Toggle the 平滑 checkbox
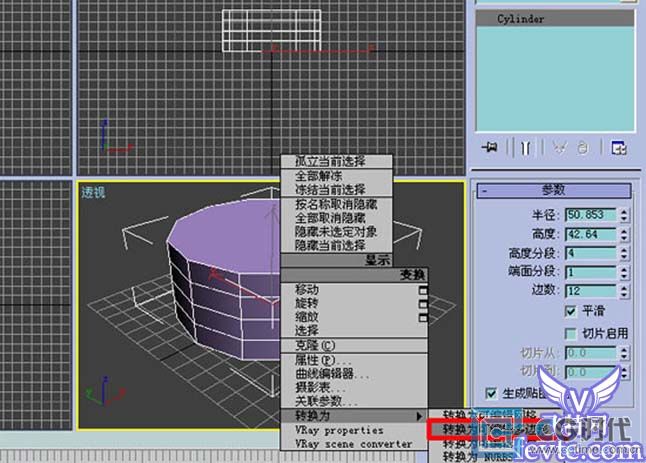Screen dimensions: 646x463 point(571,311)
